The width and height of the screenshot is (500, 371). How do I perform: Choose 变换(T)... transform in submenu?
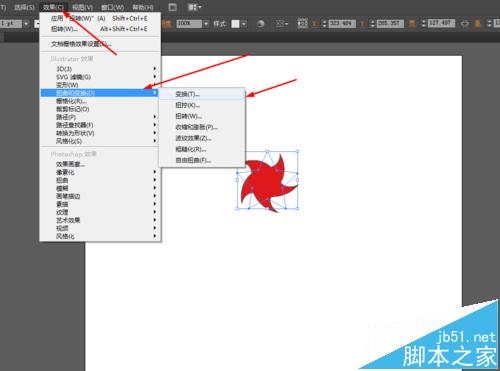pyautogui.click(x=202, y=94)
